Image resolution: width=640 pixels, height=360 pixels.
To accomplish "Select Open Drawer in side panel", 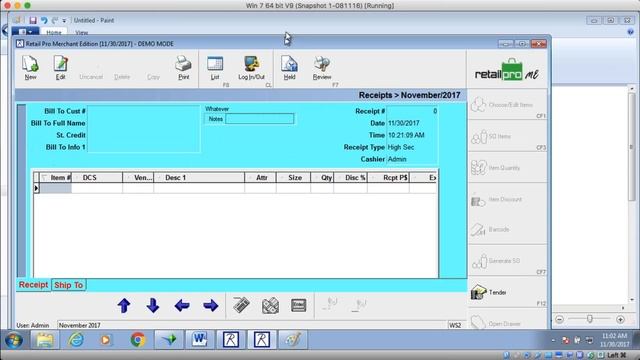I will coord(507,323).
